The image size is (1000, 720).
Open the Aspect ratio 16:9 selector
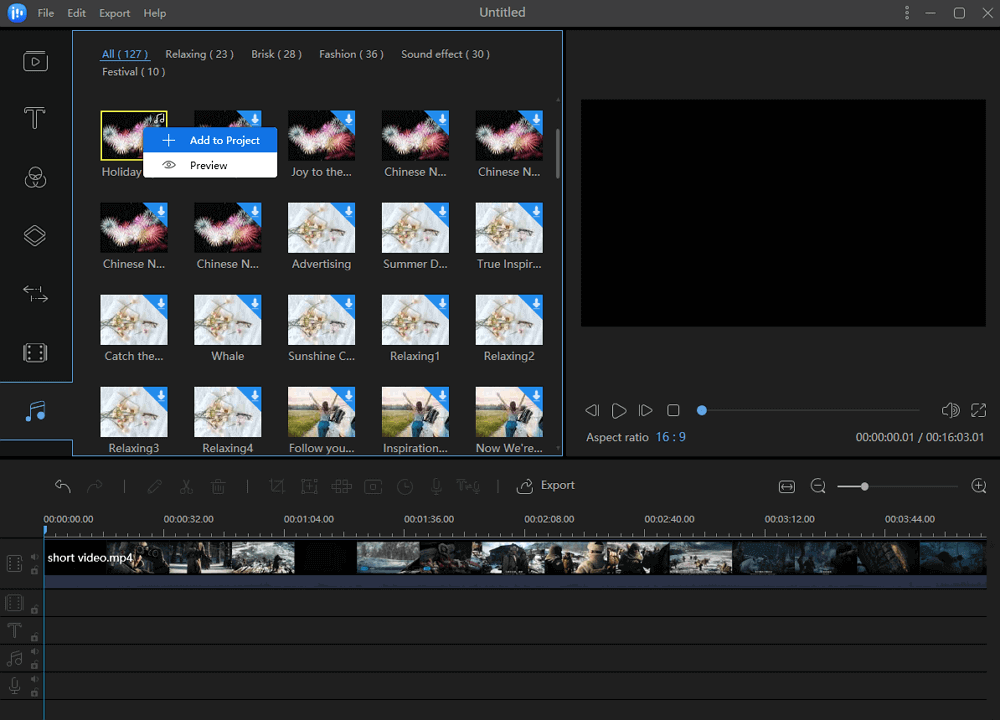(670, 437)
